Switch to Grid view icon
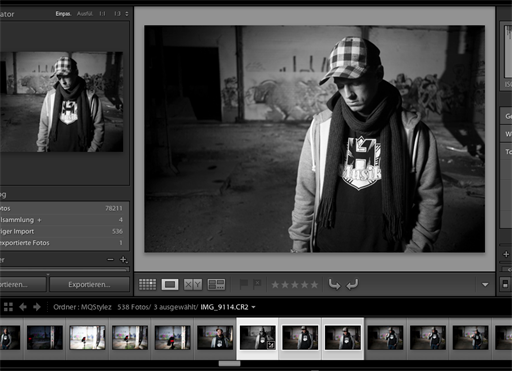The width and height of the screenshot is (512, 371). (x=147, y=285)
